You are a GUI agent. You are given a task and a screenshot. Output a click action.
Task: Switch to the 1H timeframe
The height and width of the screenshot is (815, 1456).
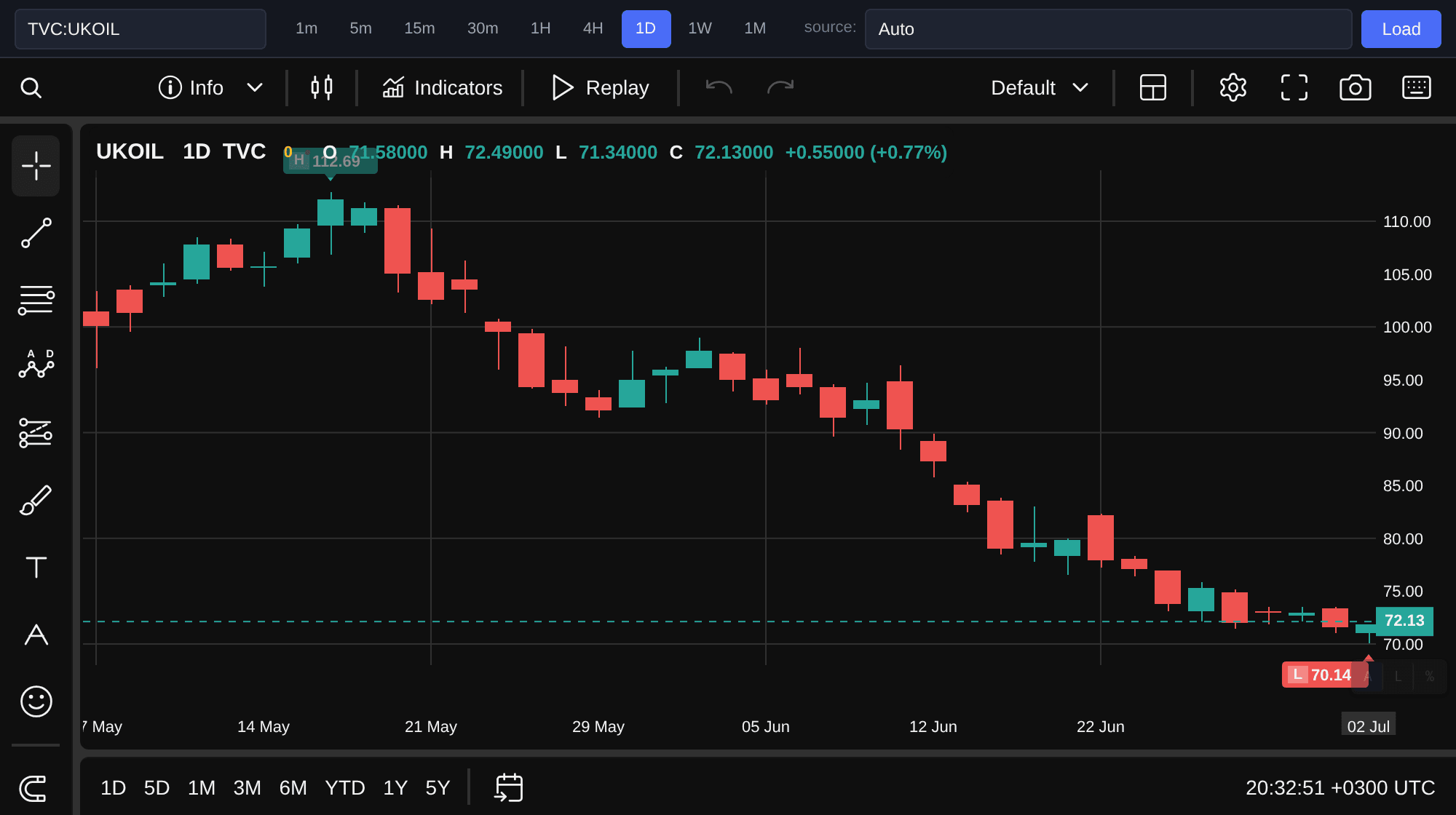click(540, 28)
